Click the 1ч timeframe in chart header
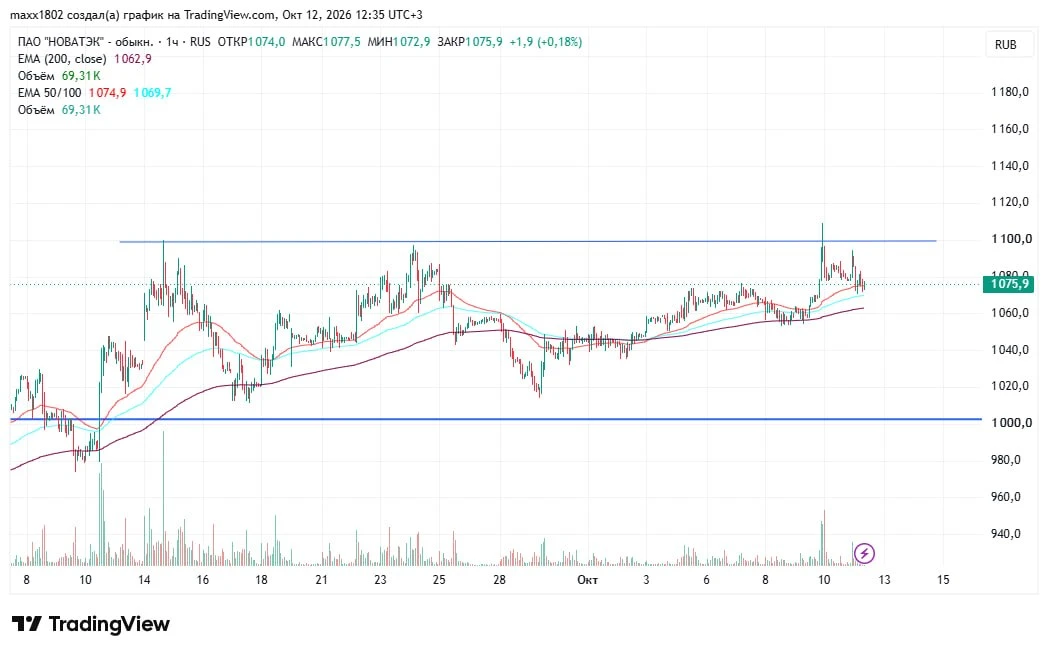Viewport: 1048px width, 654px height. (x=172, y=41)
